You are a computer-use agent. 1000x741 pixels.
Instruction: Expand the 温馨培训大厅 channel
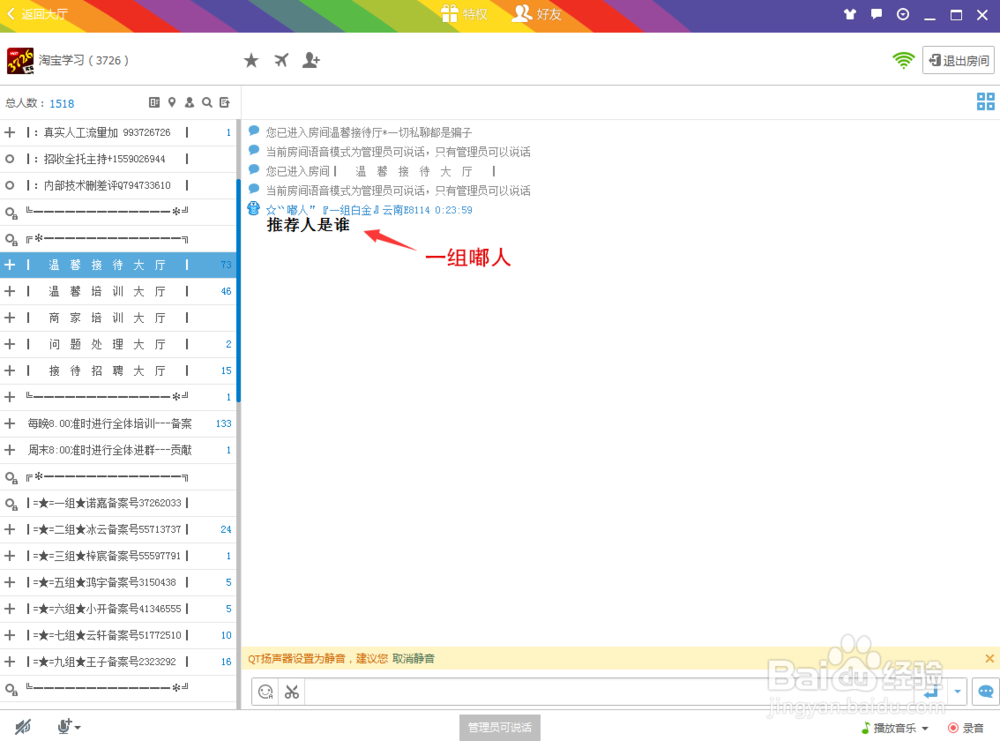[10, 291]
